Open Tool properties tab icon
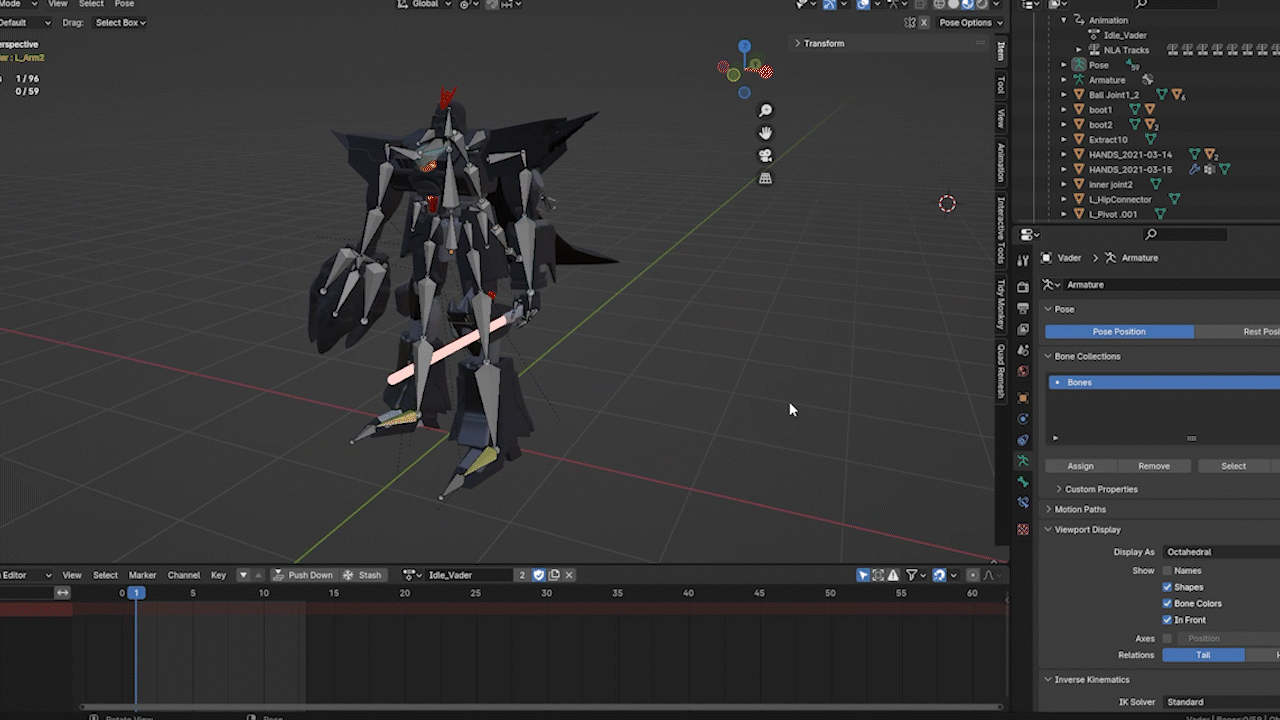The image size is (1280, 720). pos(1023,260)
